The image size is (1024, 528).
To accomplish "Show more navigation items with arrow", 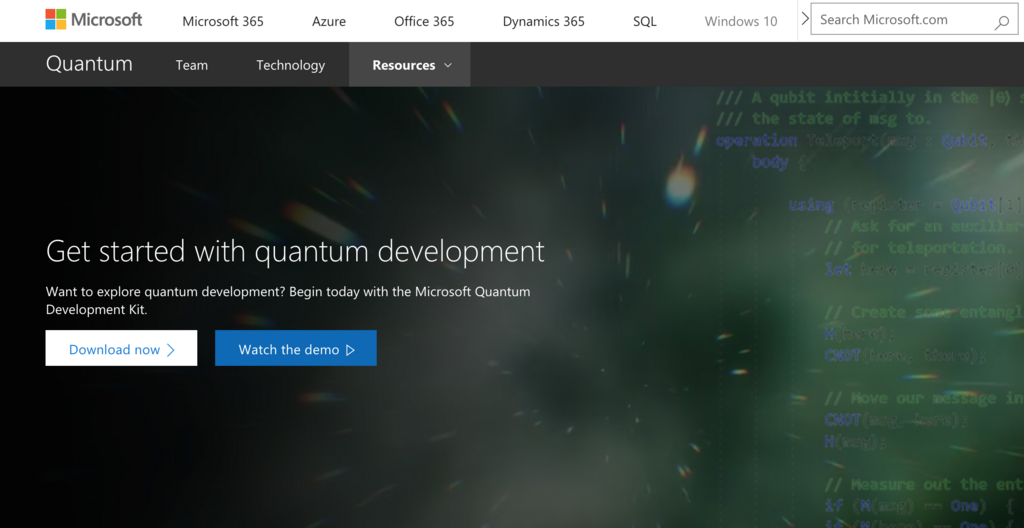I will [805, 20].
